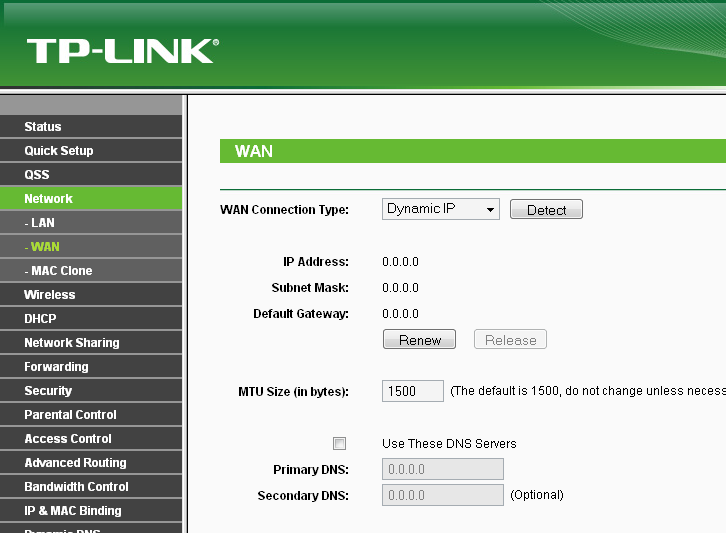726x533 pixels.
Task: Go to Network Sharing
Action: pos(91,343)
